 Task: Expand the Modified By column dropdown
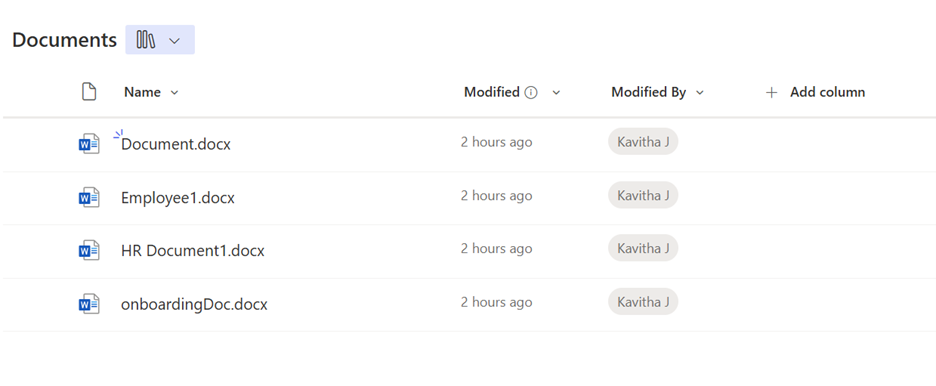pyautogui.click(x=700, y=92)
